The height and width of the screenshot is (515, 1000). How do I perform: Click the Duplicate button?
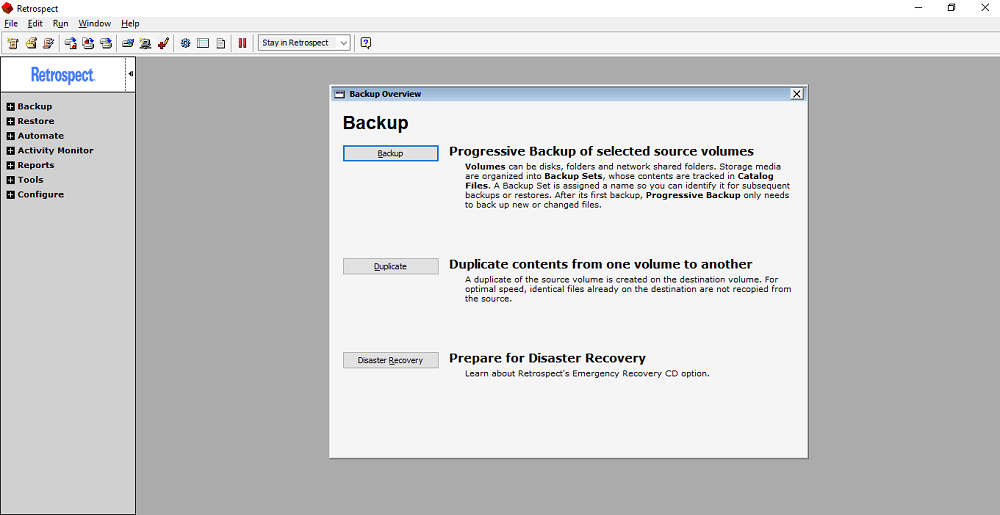coord(390,266)
